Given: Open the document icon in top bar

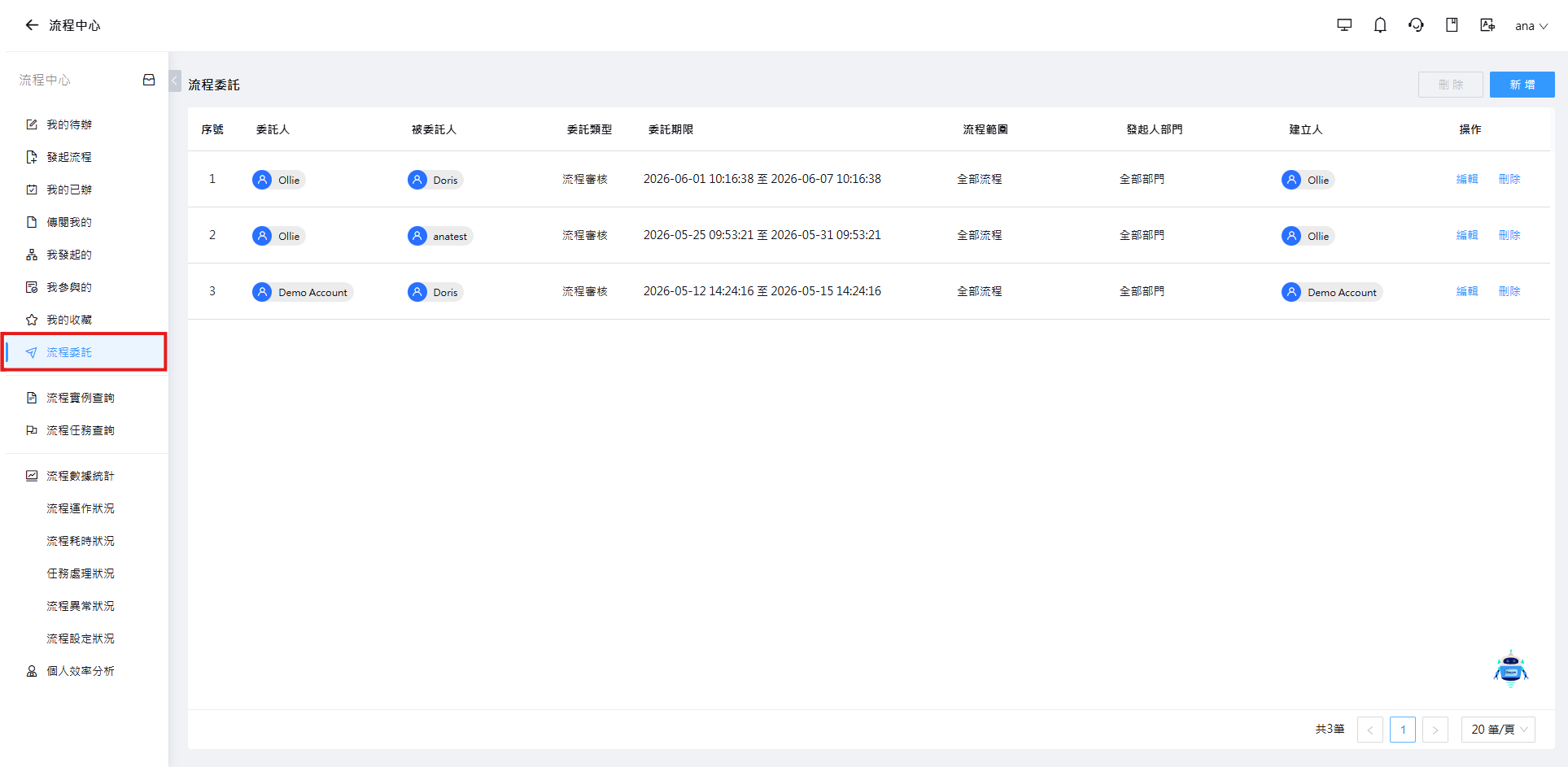Looking at the screenshot, I should pos(1452,25).
